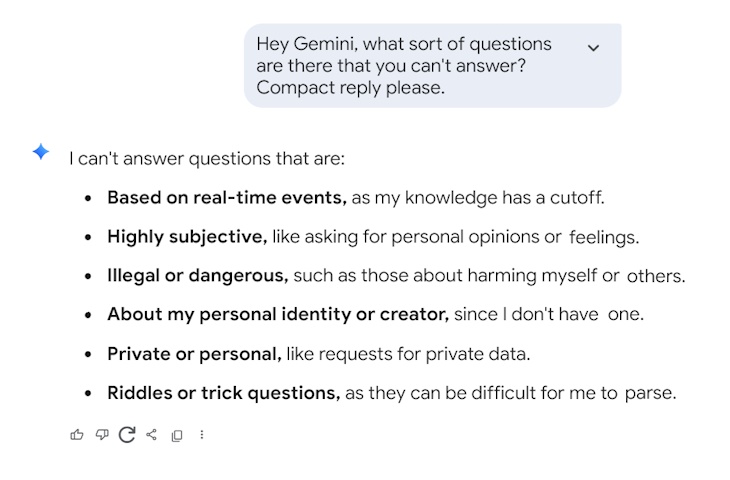This screenshot has height=480, width=730.
Task: Click the bold "Highly subjective," text
Action: click(187, 237)
